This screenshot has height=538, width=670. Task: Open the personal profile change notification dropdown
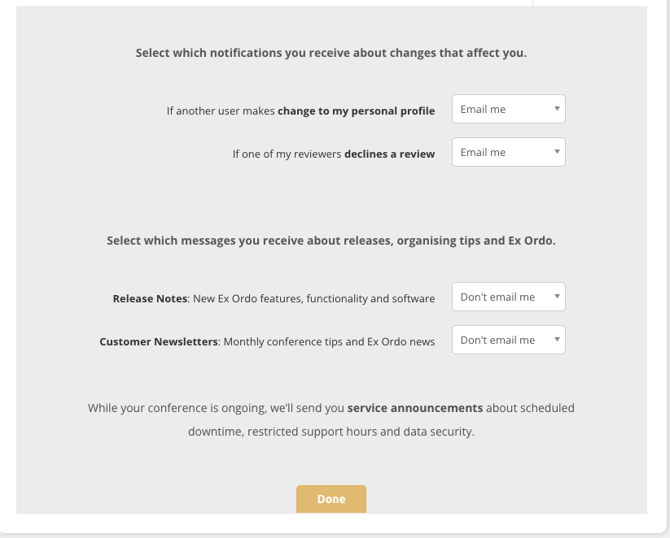(x=508, y=109)
